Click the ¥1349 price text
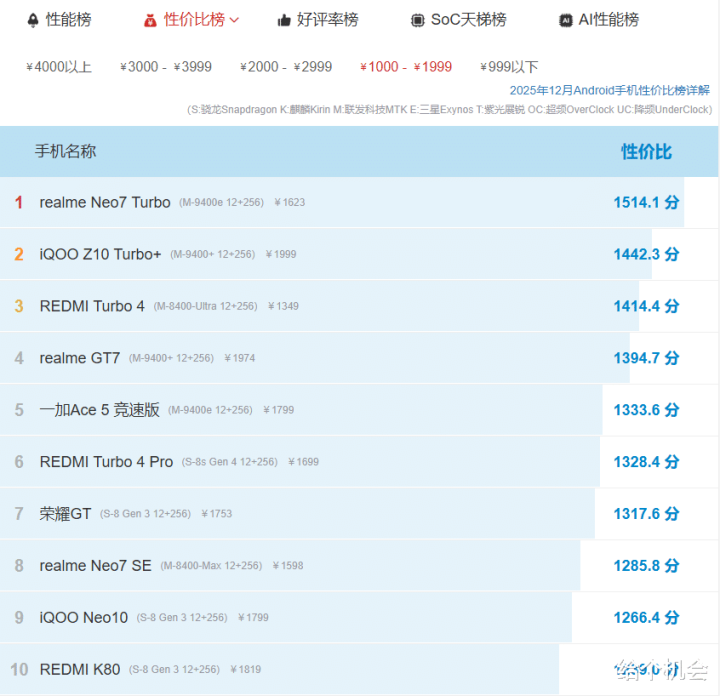The width and height of the screenshot is (720, 696). [x=283, y=306]
